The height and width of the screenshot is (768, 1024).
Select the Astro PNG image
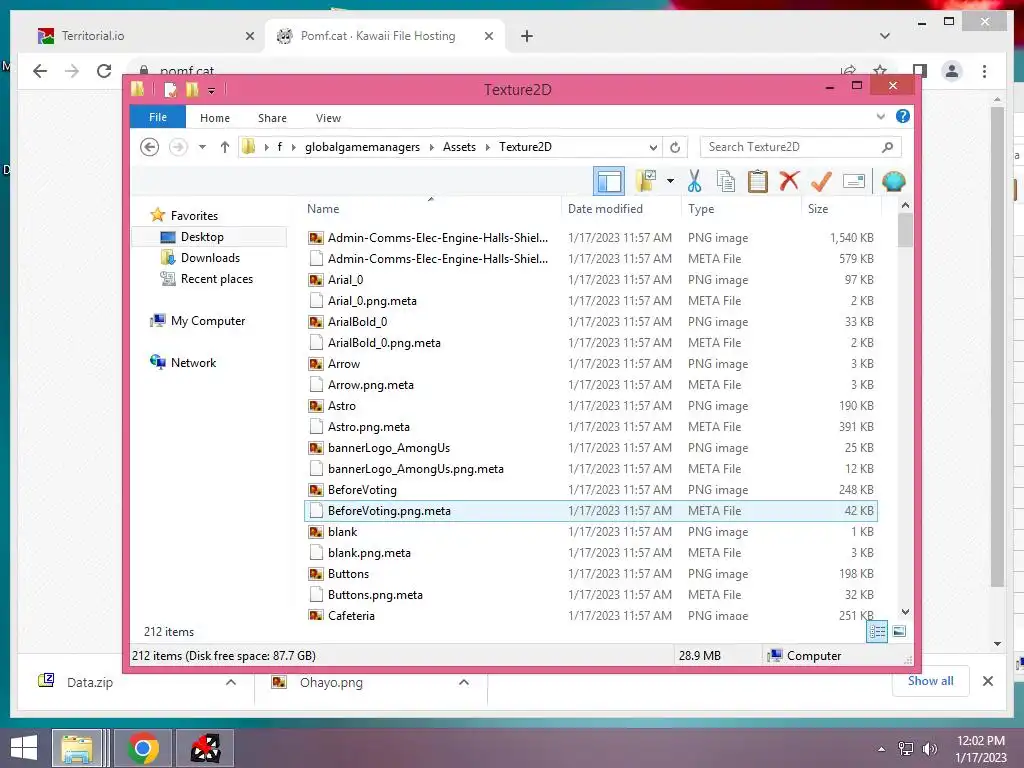click(x=590, y=406)
